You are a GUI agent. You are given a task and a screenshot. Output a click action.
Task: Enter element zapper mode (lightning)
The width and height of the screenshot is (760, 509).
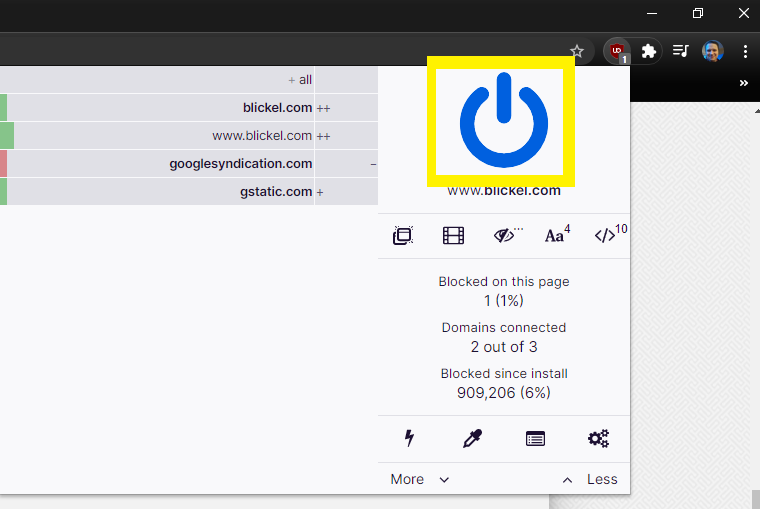[410, 438]
